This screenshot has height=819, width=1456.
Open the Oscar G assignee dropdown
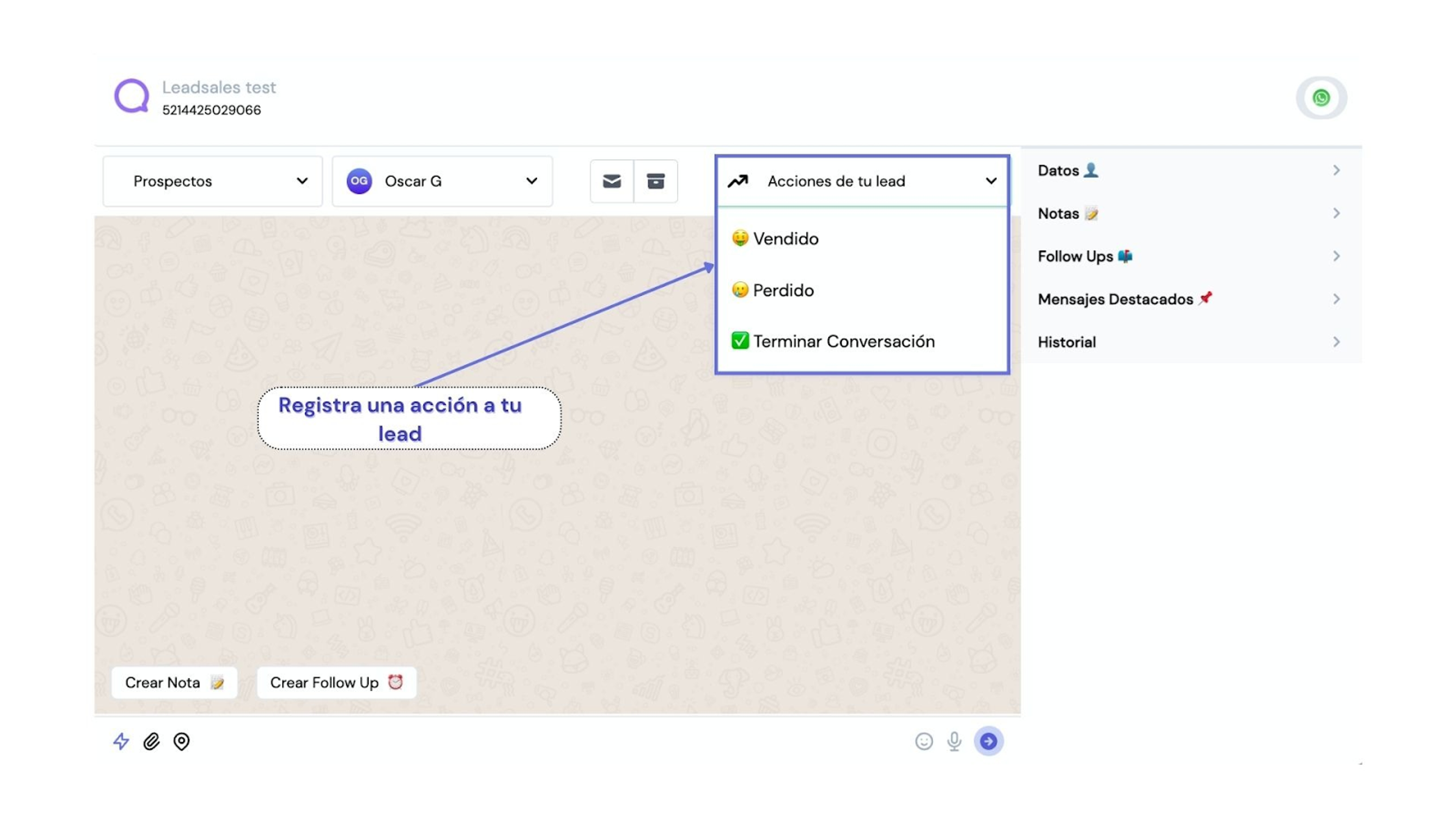442,181
